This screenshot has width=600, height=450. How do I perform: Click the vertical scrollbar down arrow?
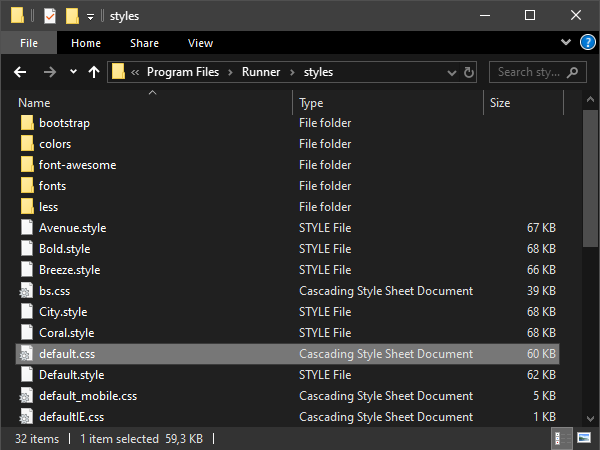click(x=590, y=419)
